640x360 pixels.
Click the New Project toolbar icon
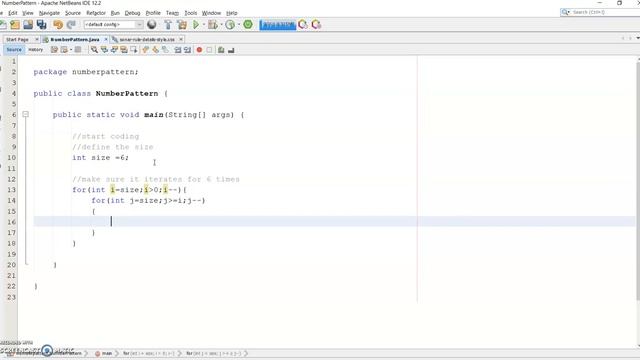(x=15, y=24)
